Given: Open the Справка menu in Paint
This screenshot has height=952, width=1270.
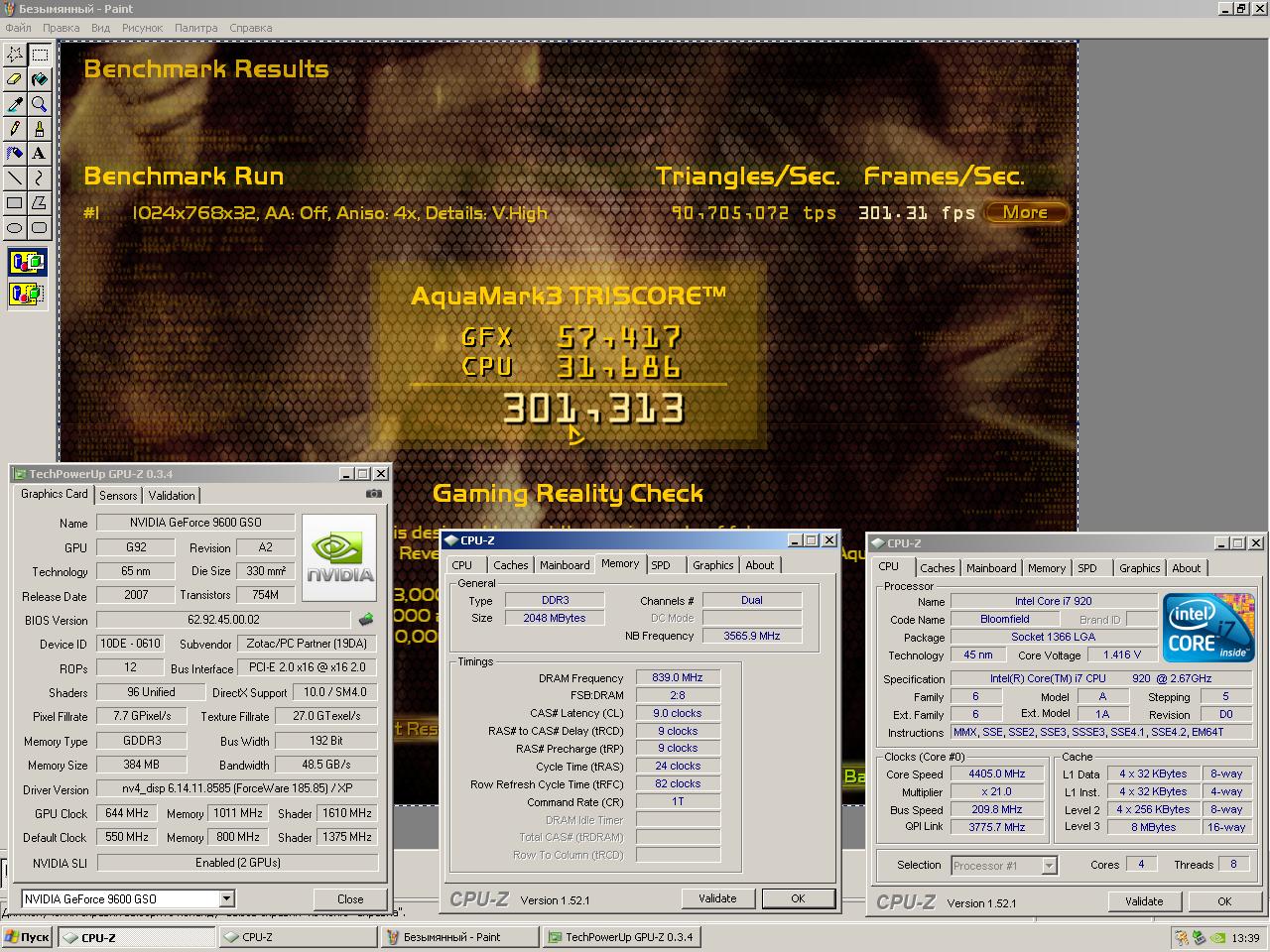Looking at the screenshot, I should coord(250,28).
